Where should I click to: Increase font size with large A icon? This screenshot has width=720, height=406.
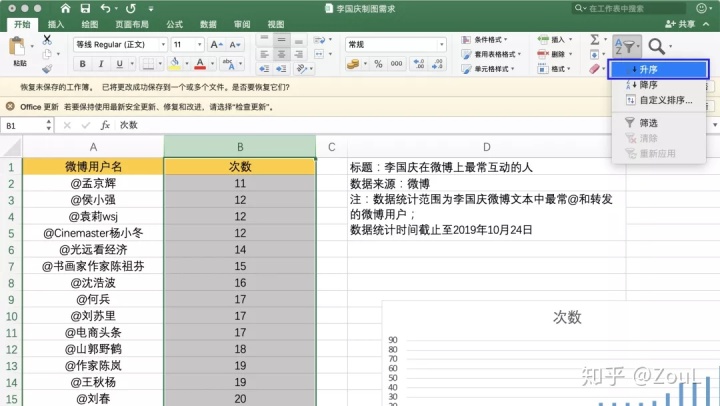216,45
